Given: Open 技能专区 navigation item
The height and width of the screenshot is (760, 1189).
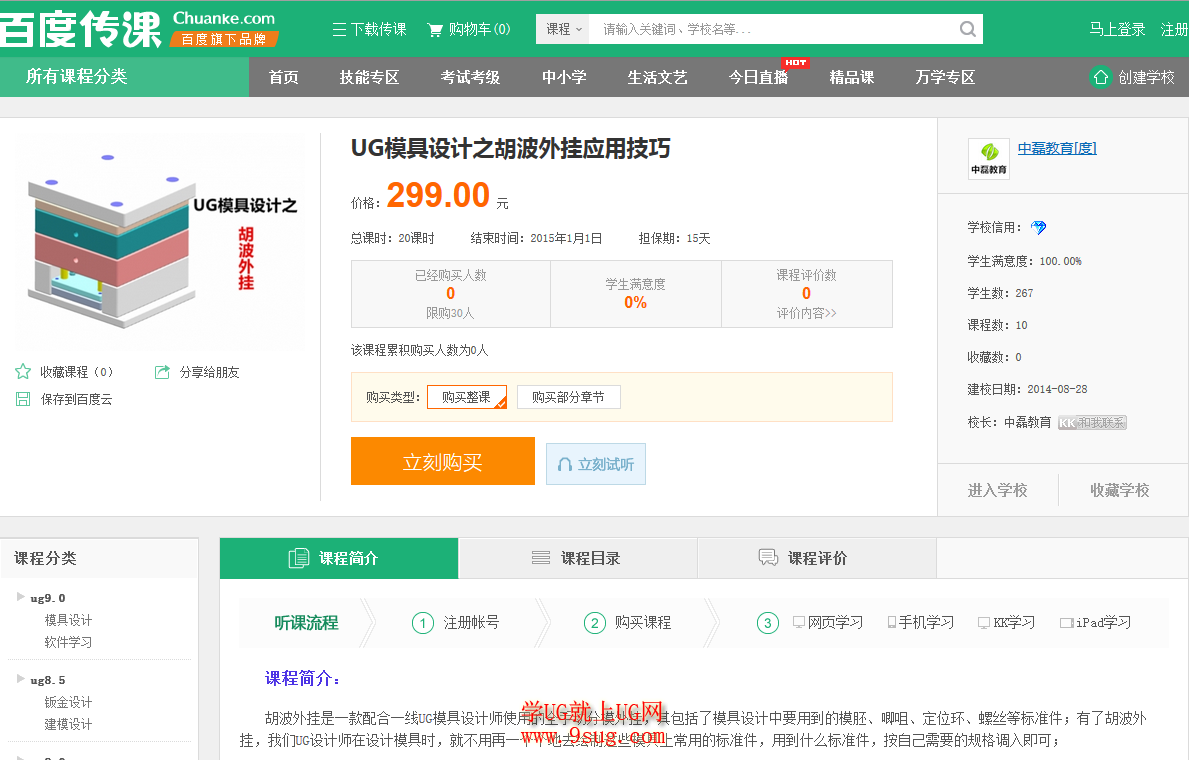Looking at the screenshot, I should [x=369, y=77].
